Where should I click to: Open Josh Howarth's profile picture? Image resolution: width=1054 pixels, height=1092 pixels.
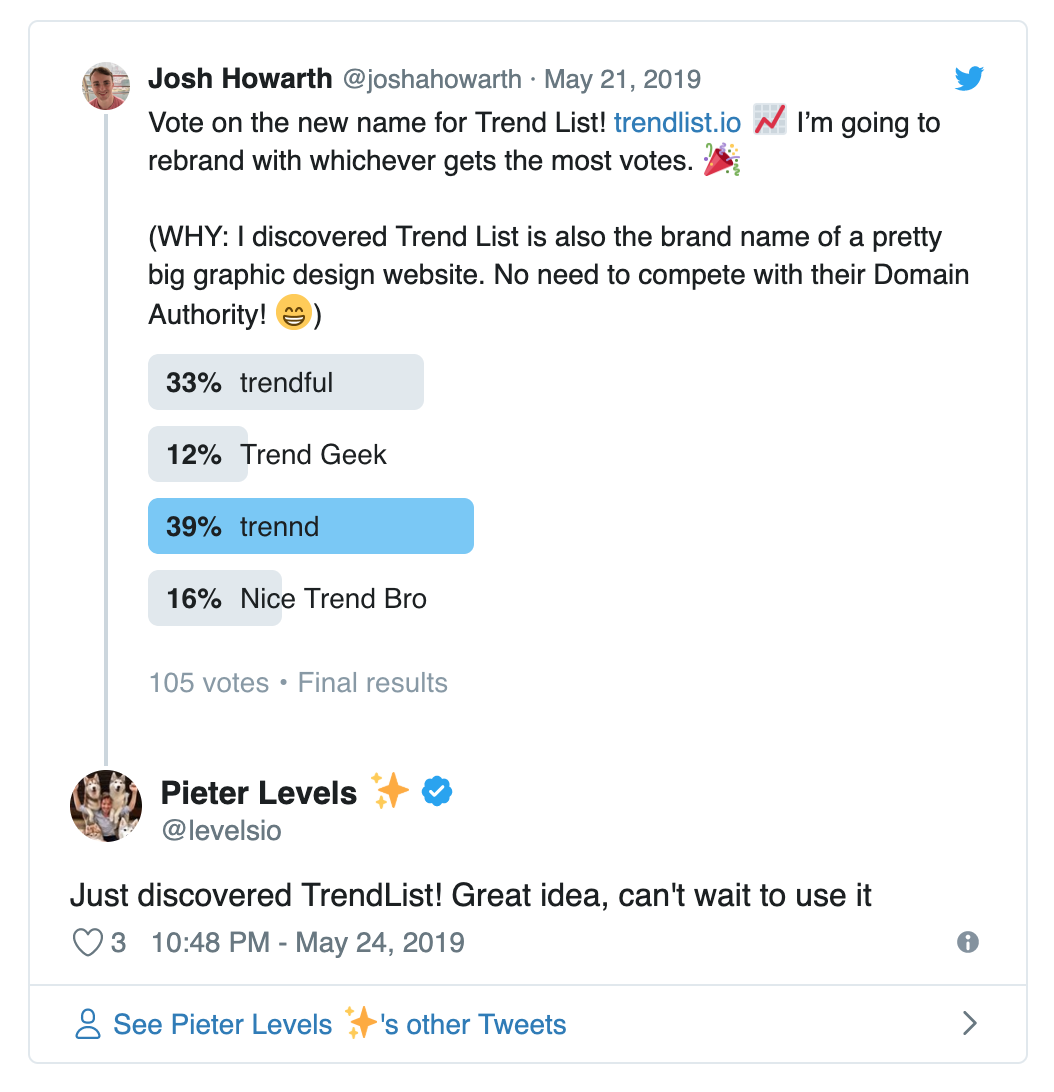click(106, 86)
